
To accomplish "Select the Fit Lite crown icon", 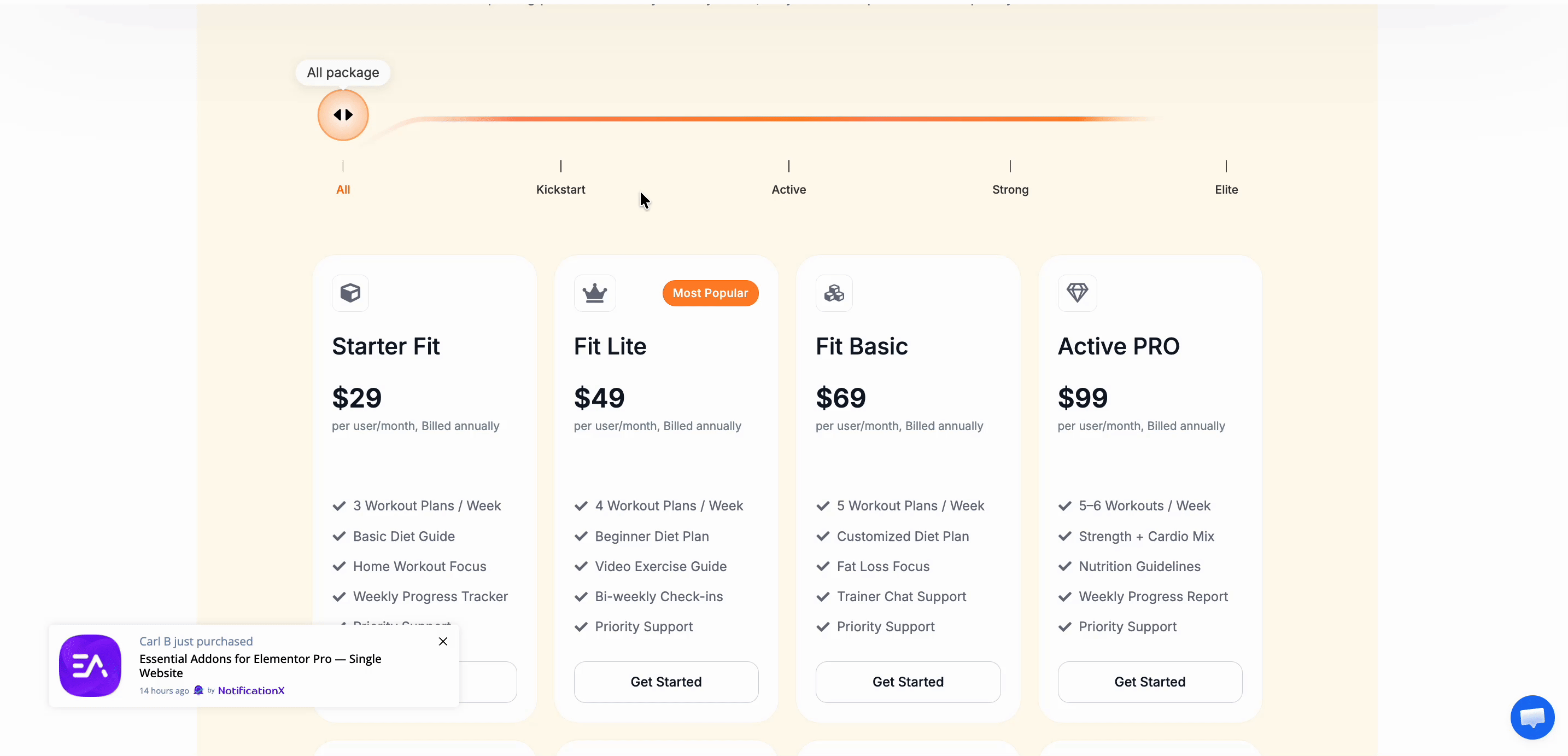I will point(595,293).
